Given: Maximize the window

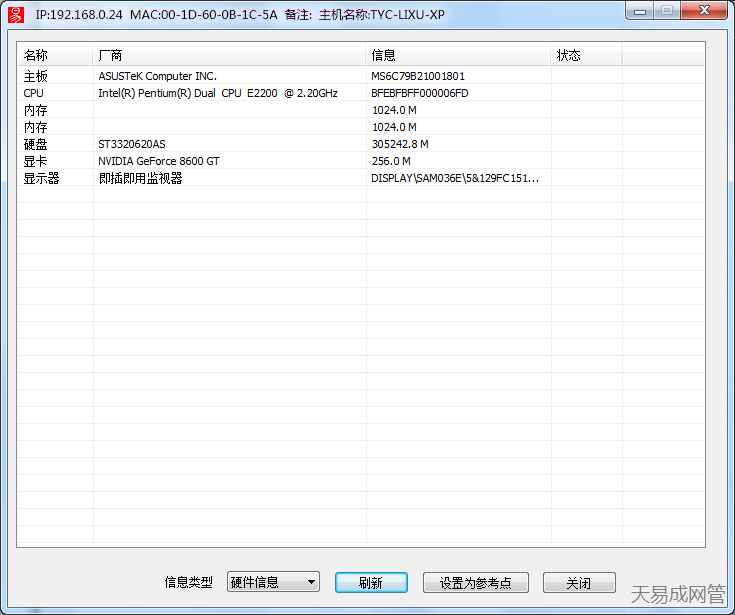Looking at the screenshot, I should (666, 10).
